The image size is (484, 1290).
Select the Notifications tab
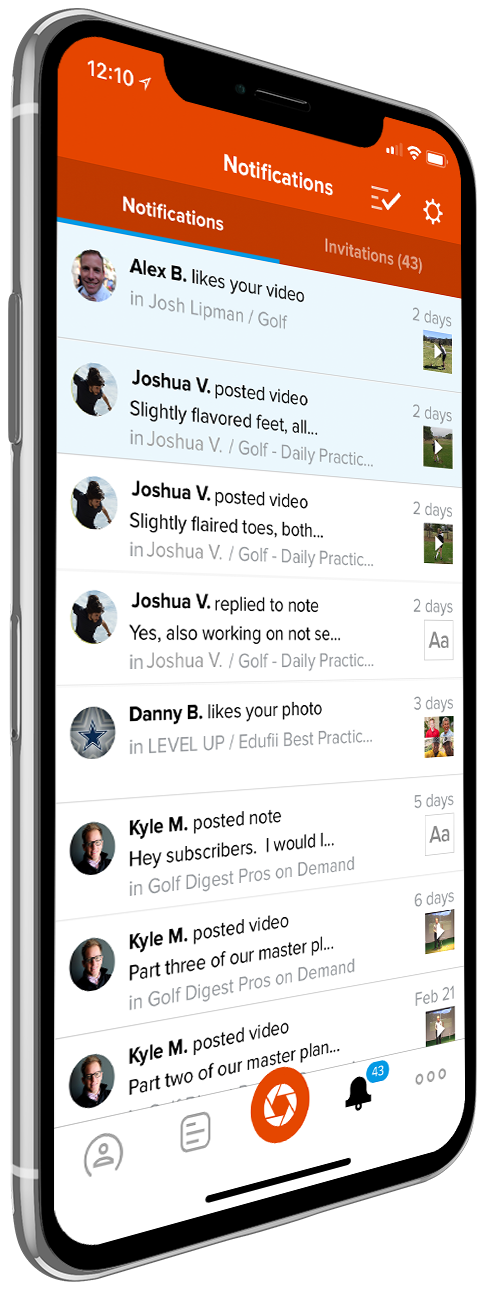coord(172,212)
